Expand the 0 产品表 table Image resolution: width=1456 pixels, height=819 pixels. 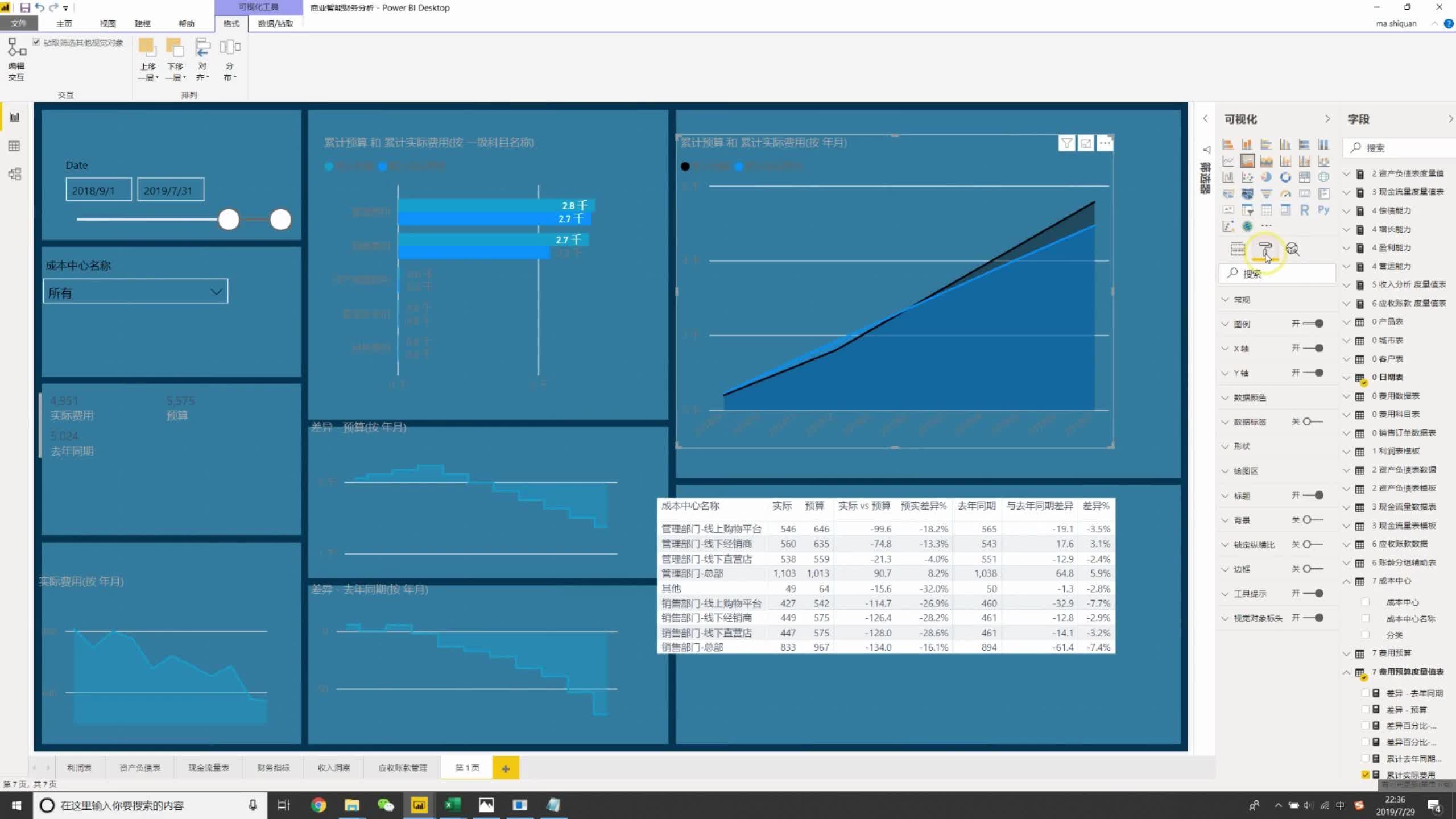[x=1346, y=322]
